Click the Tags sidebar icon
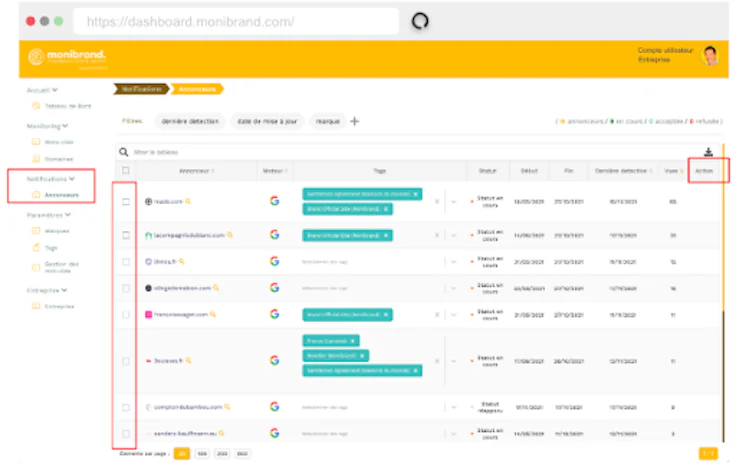This screenshot has width=736, height=467. (36, 247)
